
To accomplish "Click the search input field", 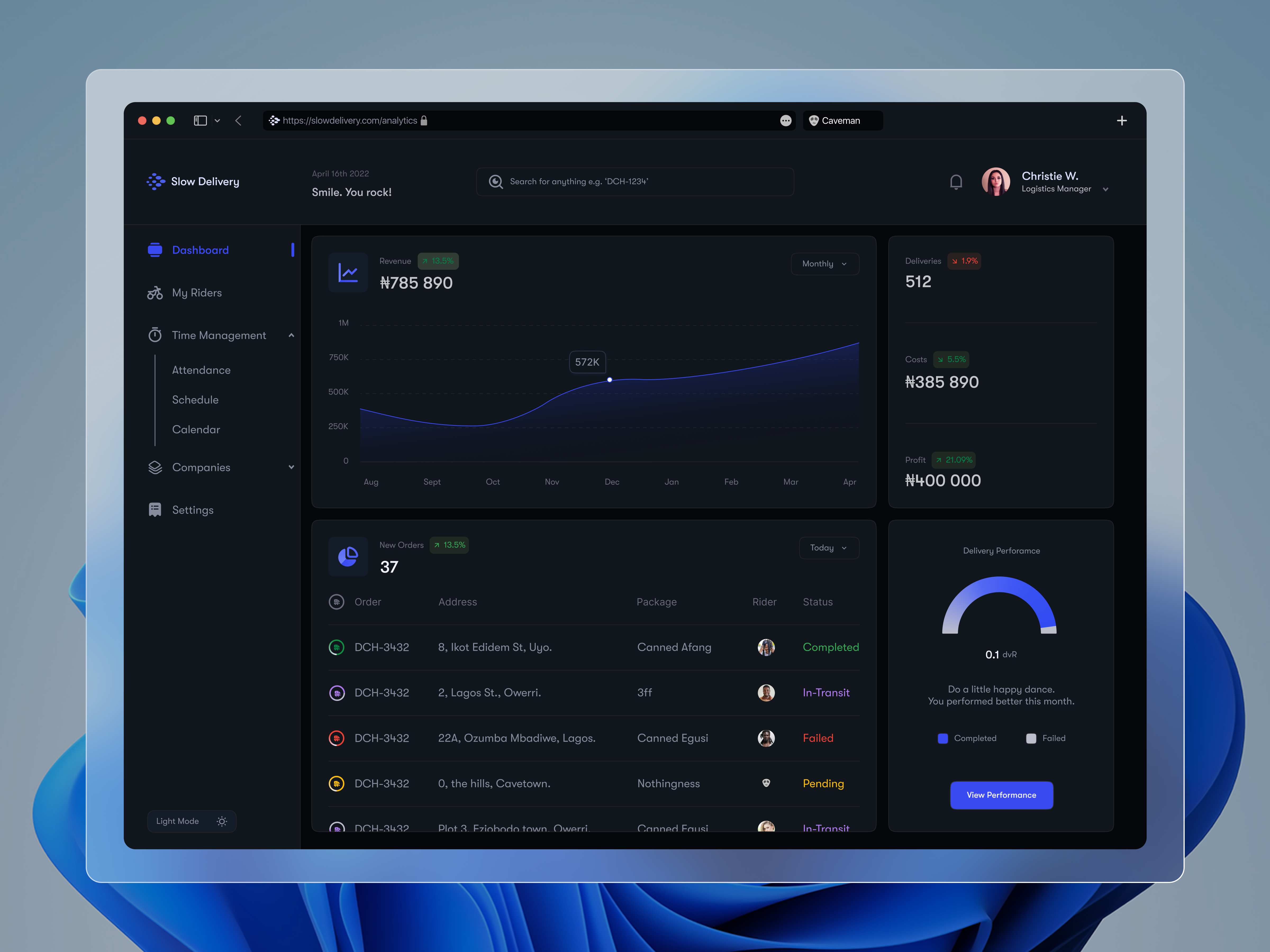I will [x=634, y=182].
